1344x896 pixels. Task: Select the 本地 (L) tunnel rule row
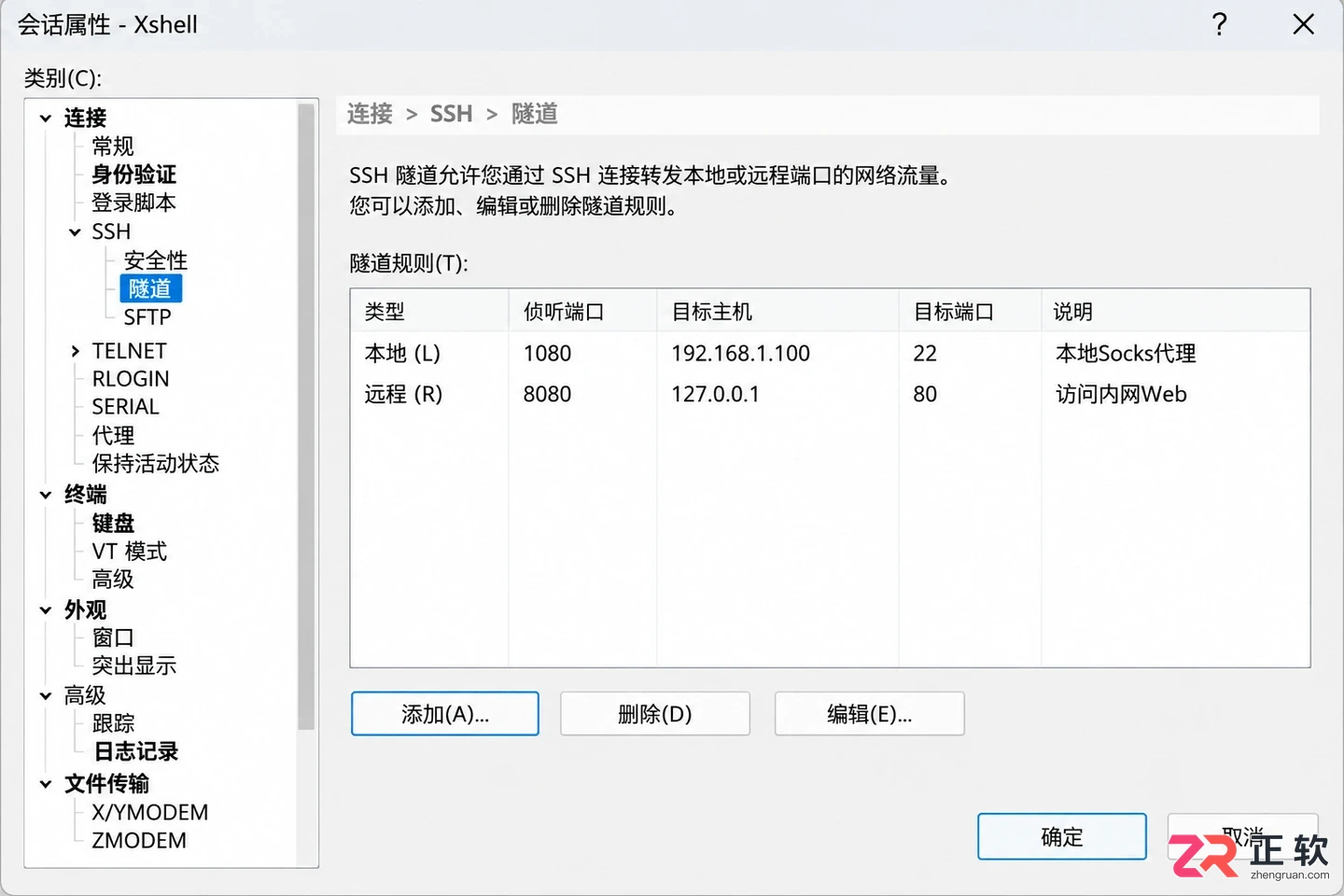point(830,354)
